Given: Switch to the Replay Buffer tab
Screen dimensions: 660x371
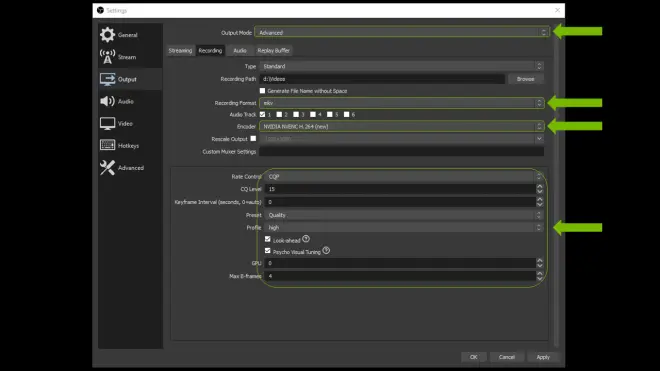Looking at the screenshot, I should (x=273, y=51).
